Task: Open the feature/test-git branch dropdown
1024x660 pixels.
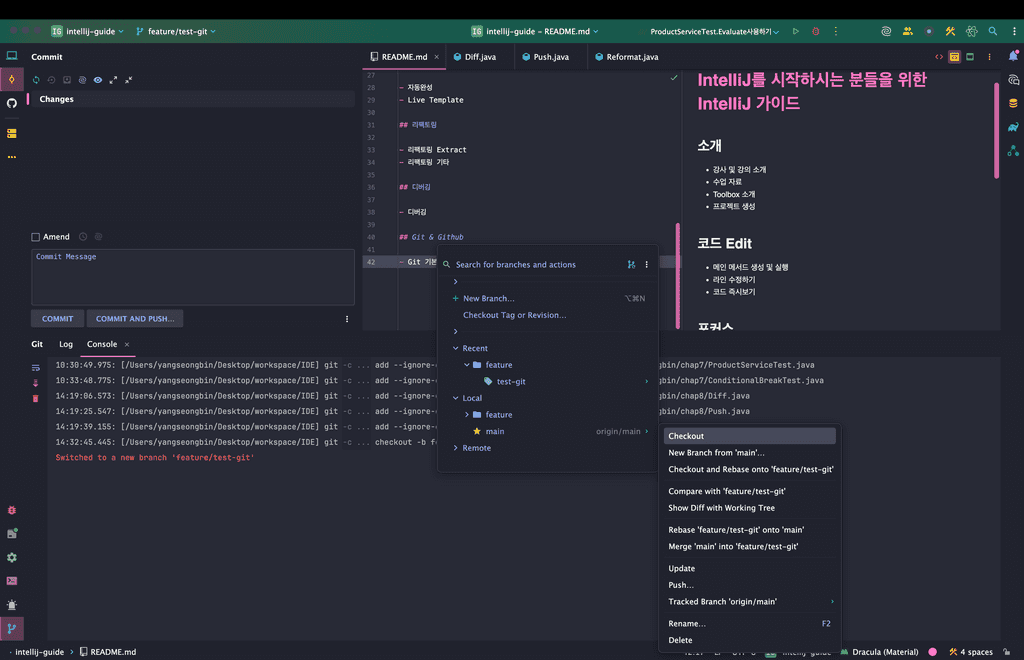Action: [176, 31]
